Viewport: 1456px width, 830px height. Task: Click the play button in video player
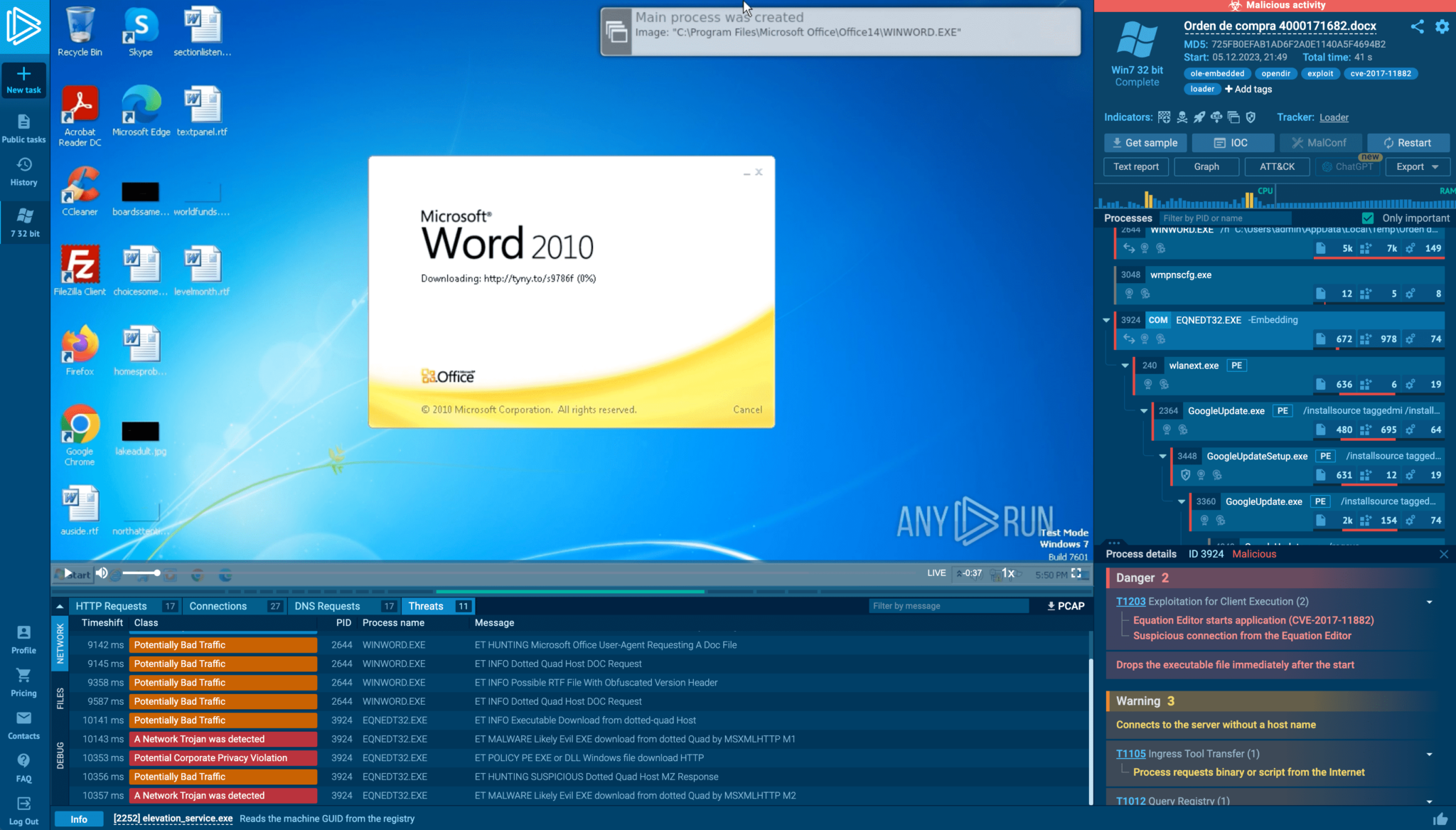[x=68, y=573]
